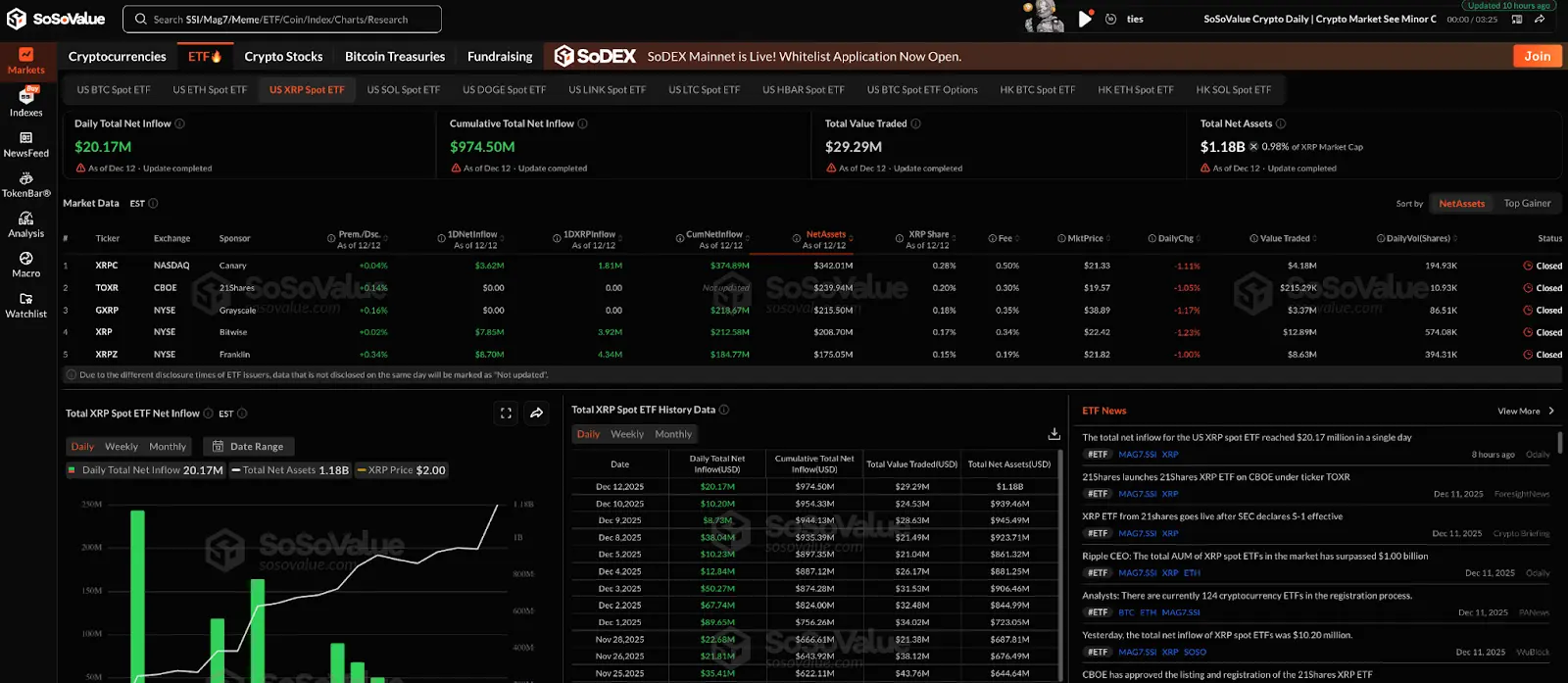
Task: Click View More in ETF News
Action: (1526, 411)
